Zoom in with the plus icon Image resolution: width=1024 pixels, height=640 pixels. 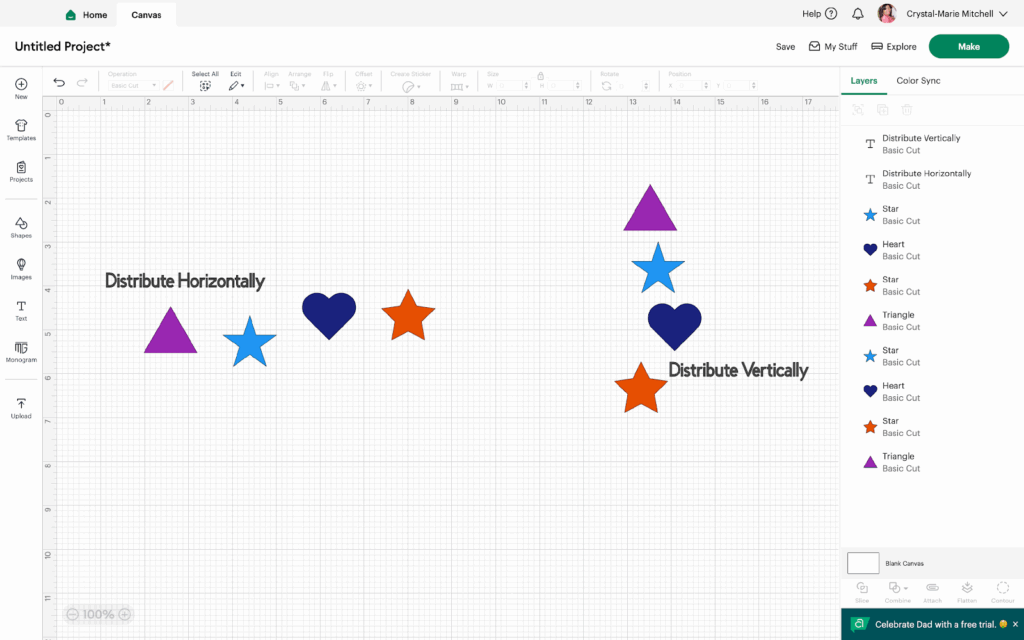(x=125, y=614)
